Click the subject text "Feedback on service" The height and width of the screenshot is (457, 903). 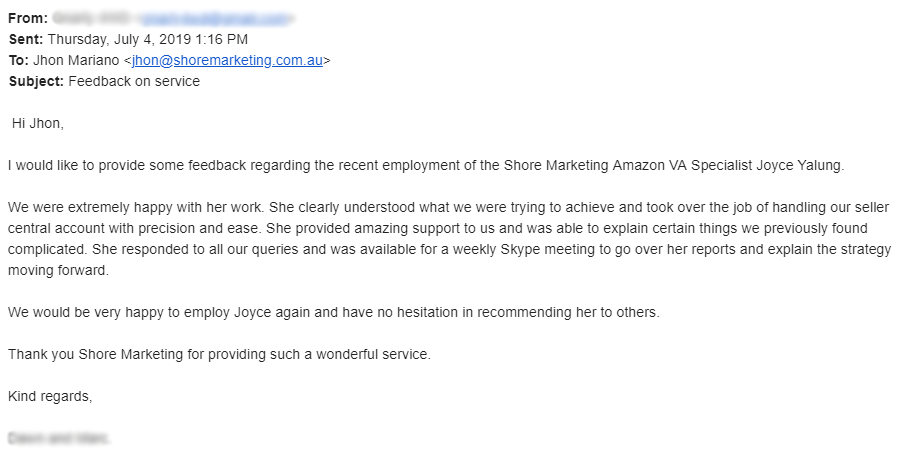134,81
